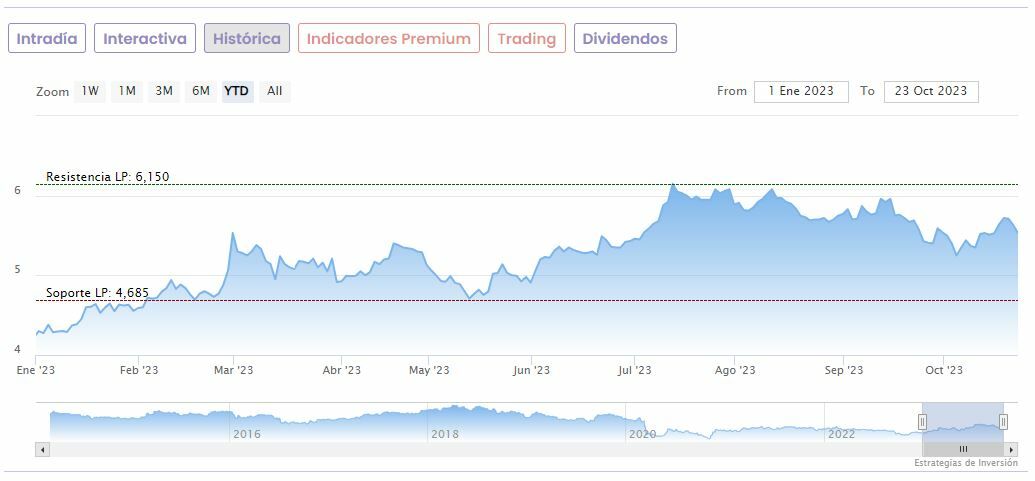Click the right range handle in navigator
This screenshot has height=481, width=1035.
(x=1003, y=422)
